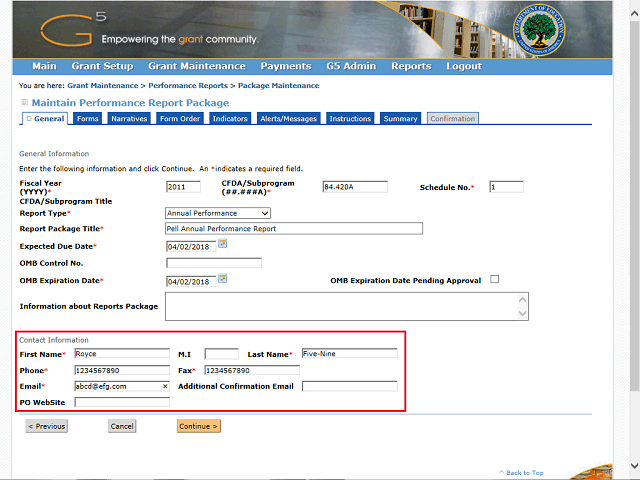Click the Department of Education seal

[539, 32]
